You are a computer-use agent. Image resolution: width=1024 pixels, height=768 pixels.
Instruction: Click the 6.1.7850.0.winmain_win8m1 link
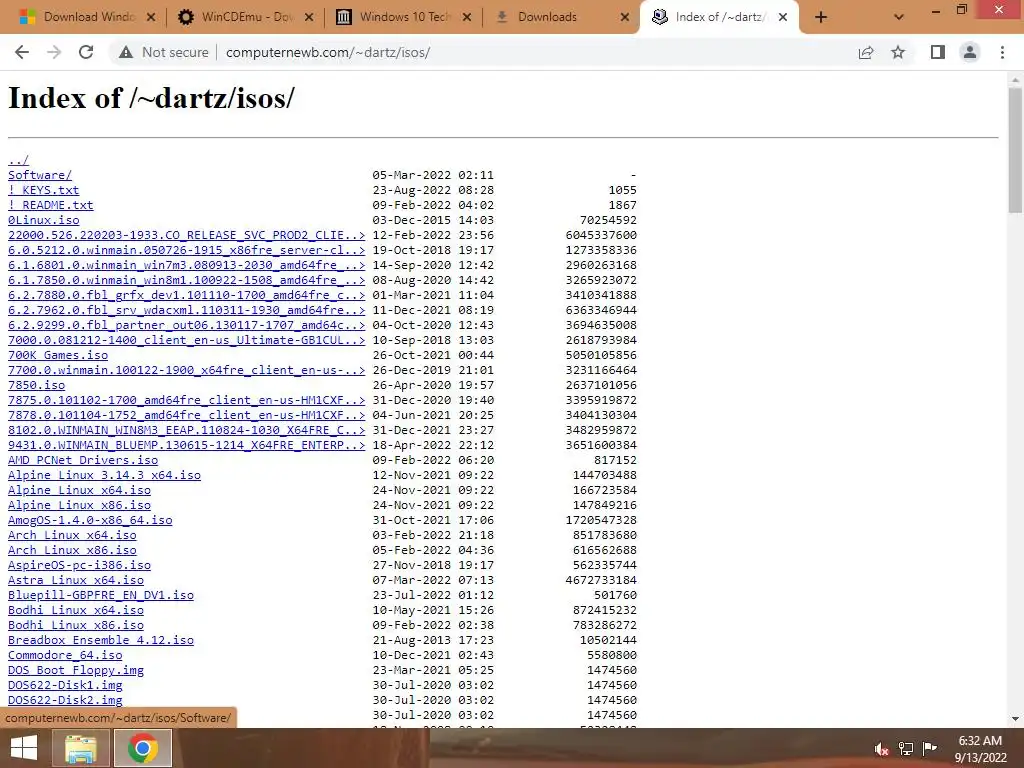point(187,280)
